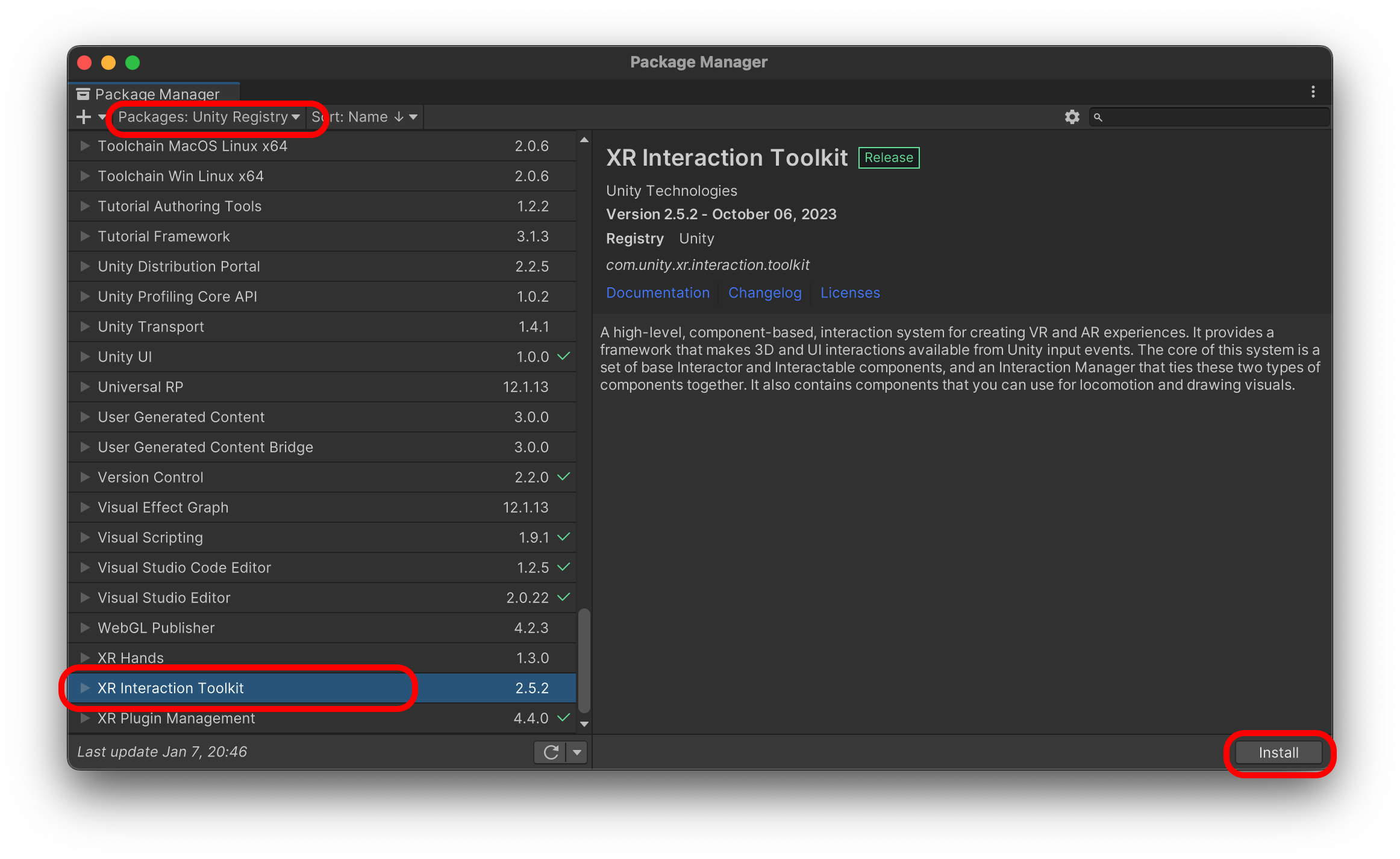Expand Universal RP package versions
The image size is (1400, 859).
[x=85, y=387]
